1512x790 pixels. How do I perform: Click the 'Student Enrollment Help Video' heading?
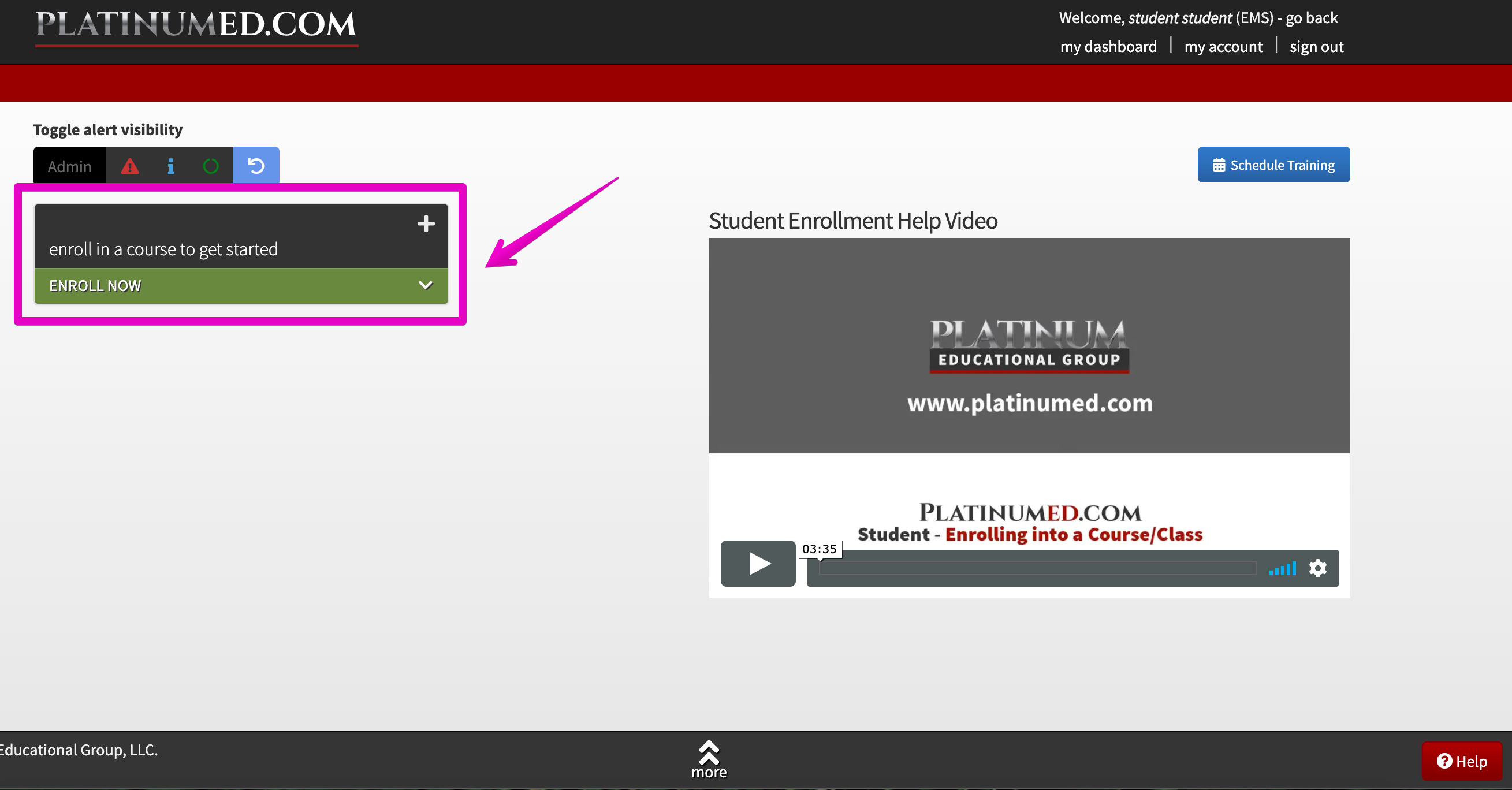pyautogui.click(x=852, y=220)
